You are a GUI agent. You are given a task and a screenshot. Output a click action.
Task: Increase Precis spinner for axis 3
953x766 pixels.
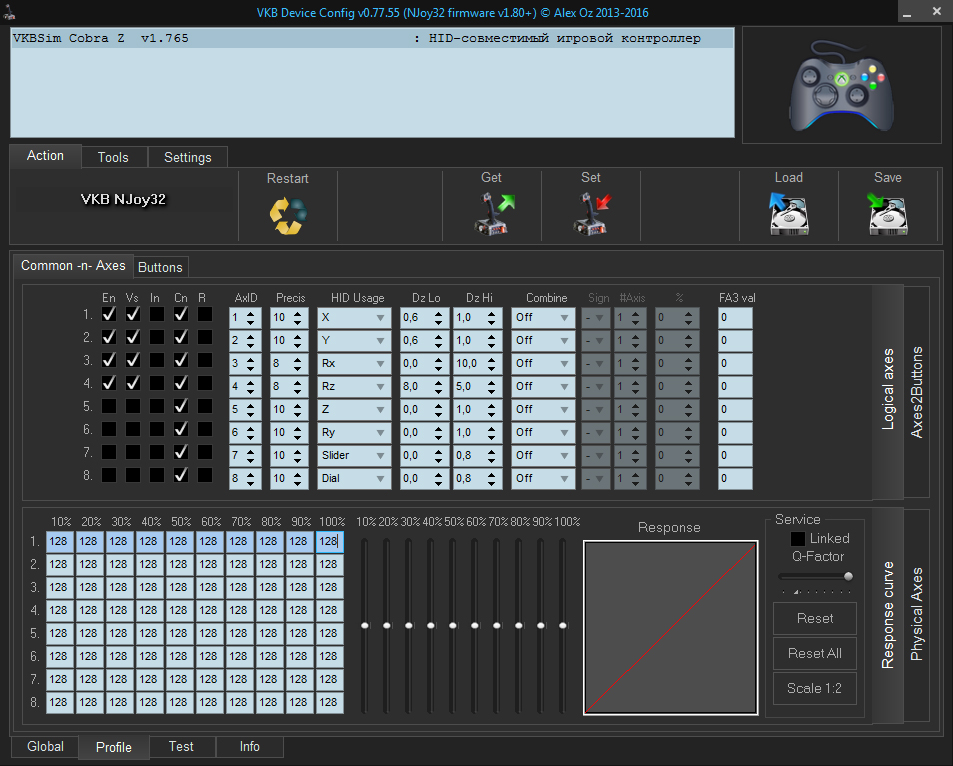[297, 360]
